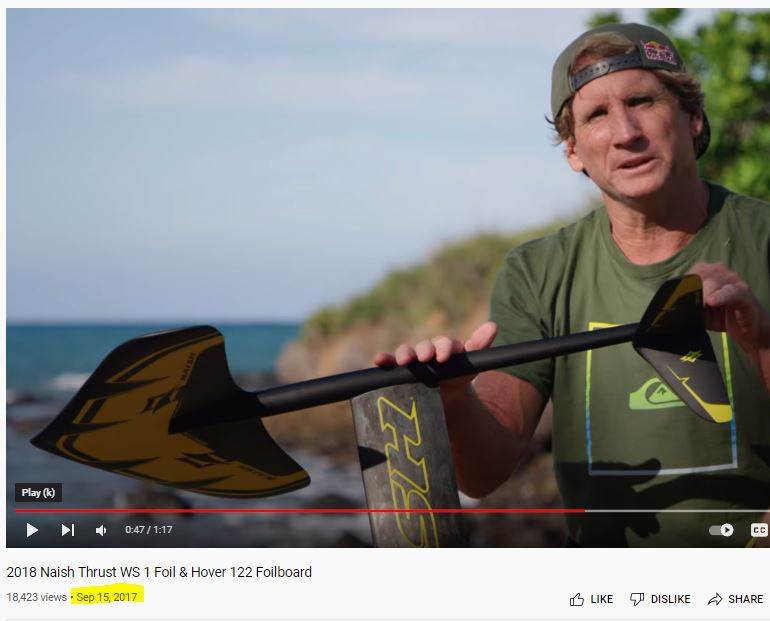The image size is (770, 621).
Task: Mute the video with speaker icon
Action: pos(101,530)
